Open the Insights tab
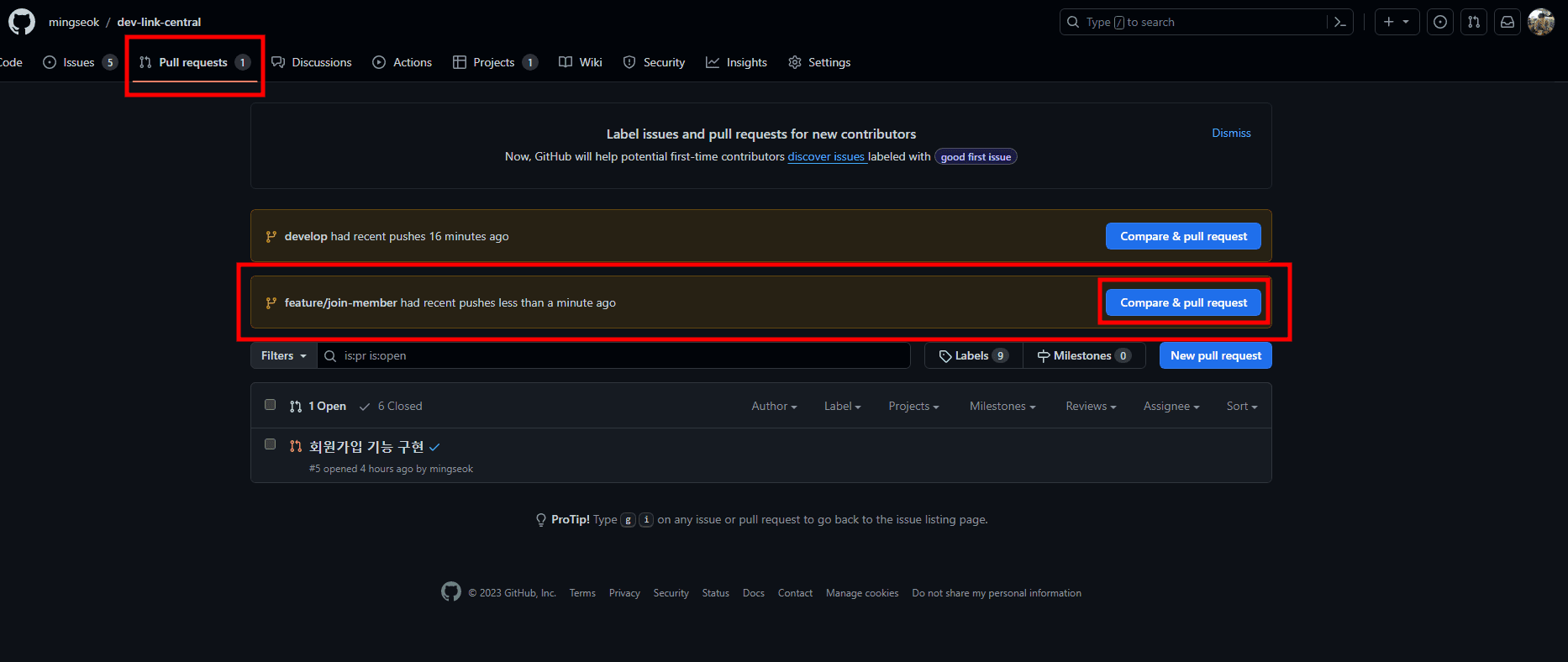Viewport: 1568px width, 662px height. pyautogui.click(x=737, y=62)
